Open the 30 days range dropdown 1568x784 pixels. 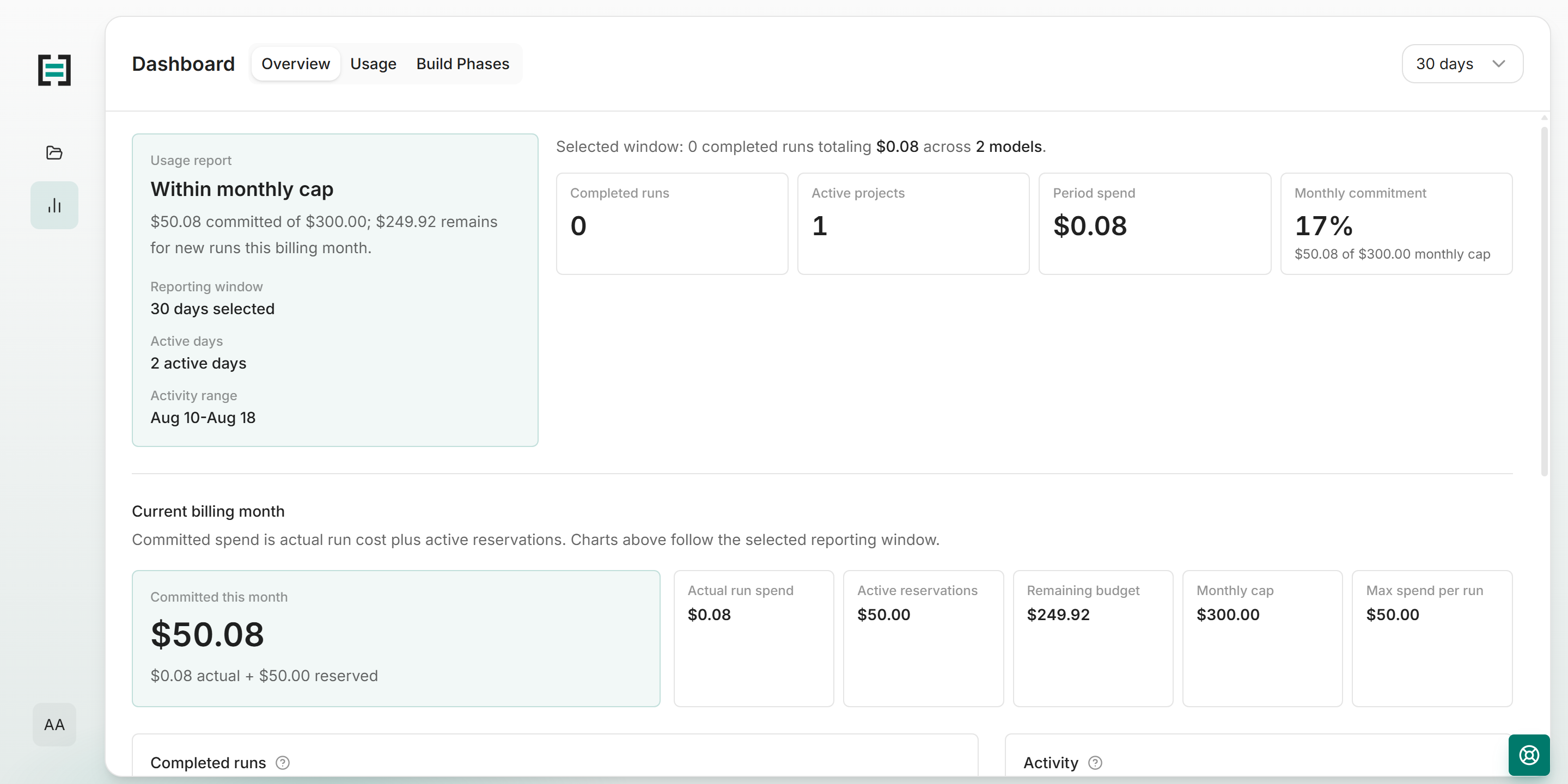point(1462,63)
